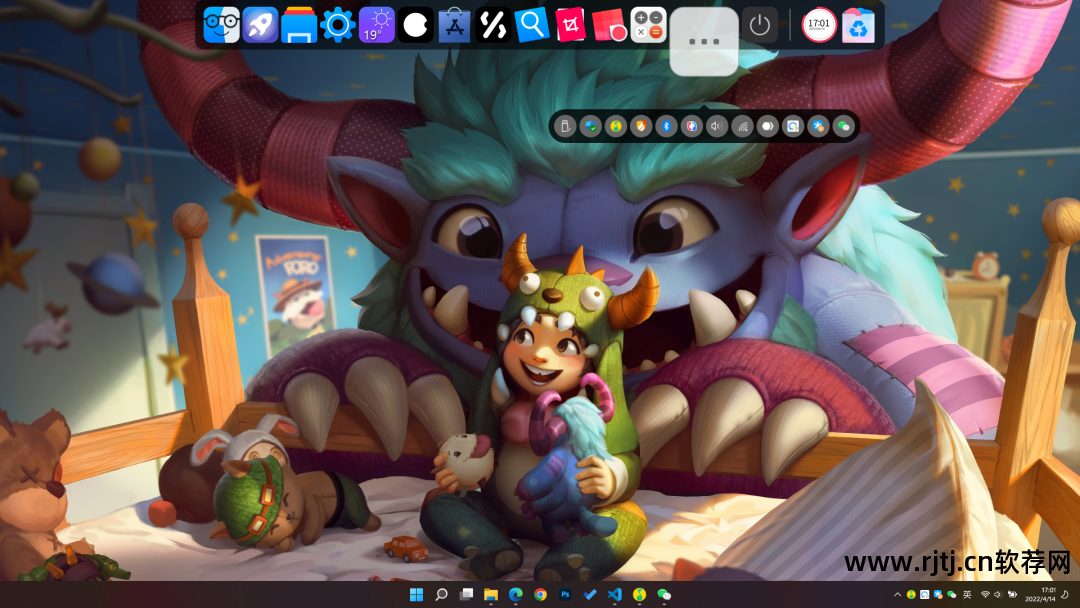Viewport: 1080px width, 608px height.
Task: Switch to Visual Studio Code on taskbar
Action: [615, 594]
